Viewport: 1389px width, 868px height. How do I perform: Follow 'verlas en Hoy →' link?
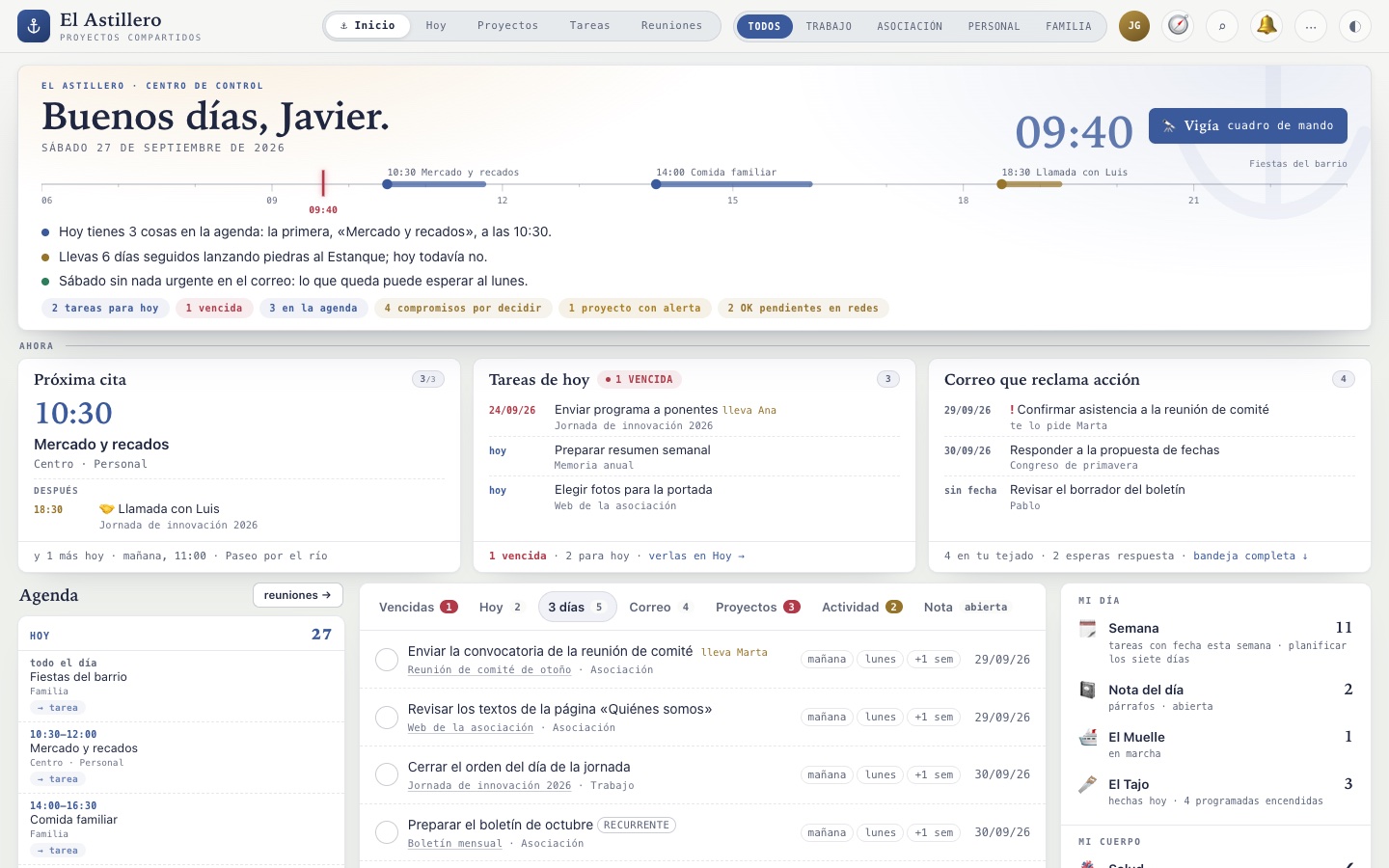click(x=696, y=556)
